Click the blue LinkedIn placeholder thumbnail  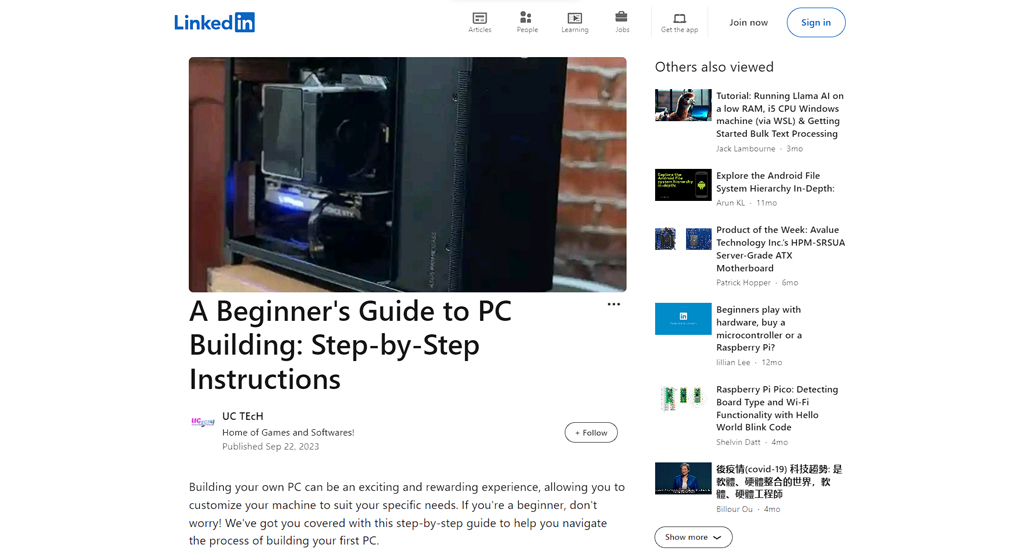point(682,319)
